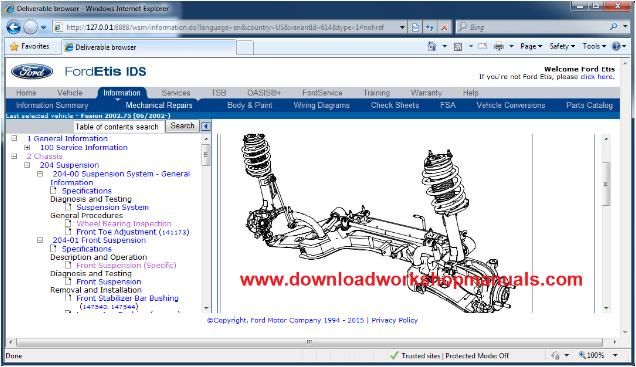
Task: Click the Search button
Action: pyautogui.click(x=182, y=126)
